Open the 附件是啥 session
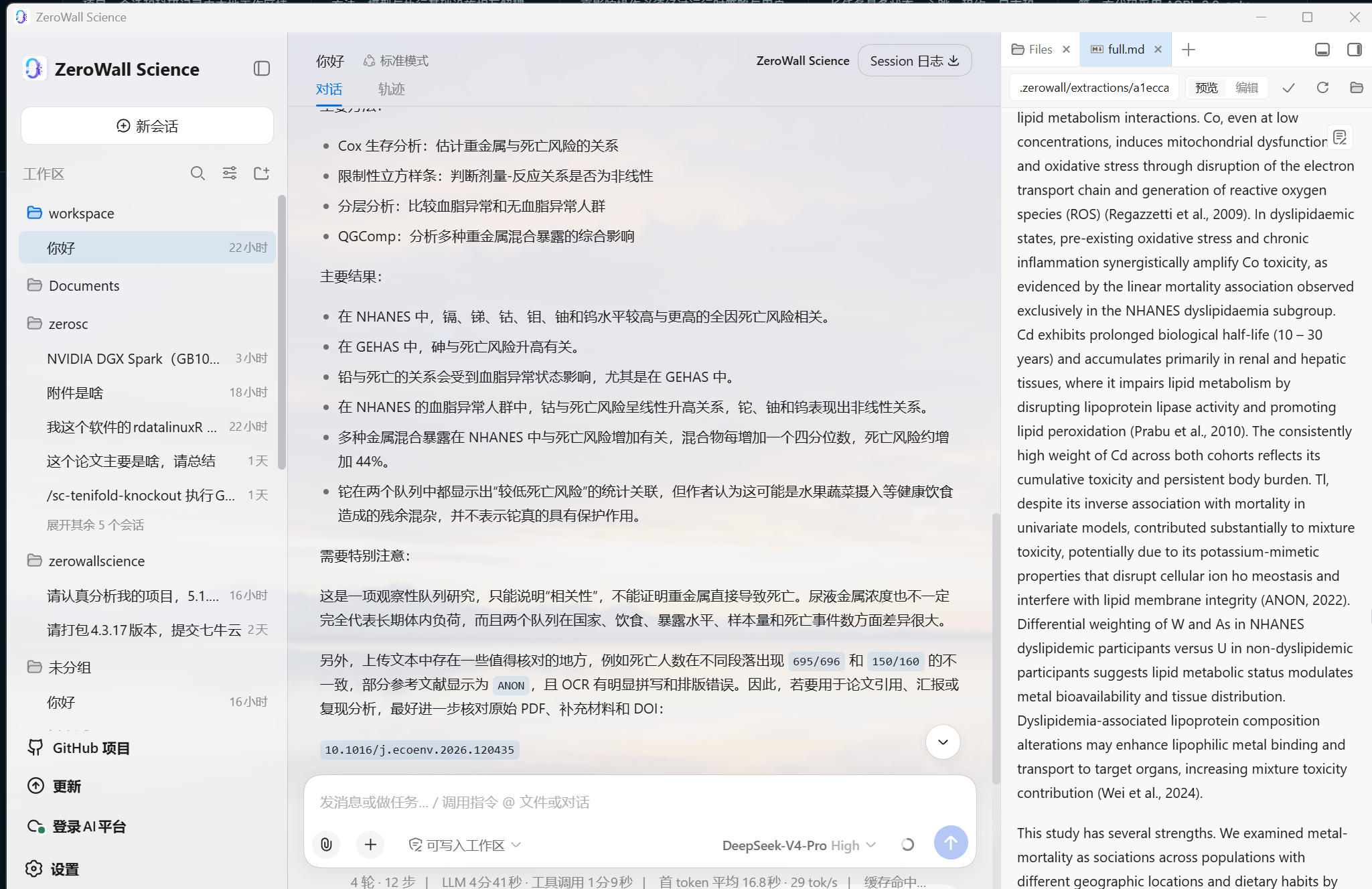This screenshot has height=889, width=1372. (147, 393)
